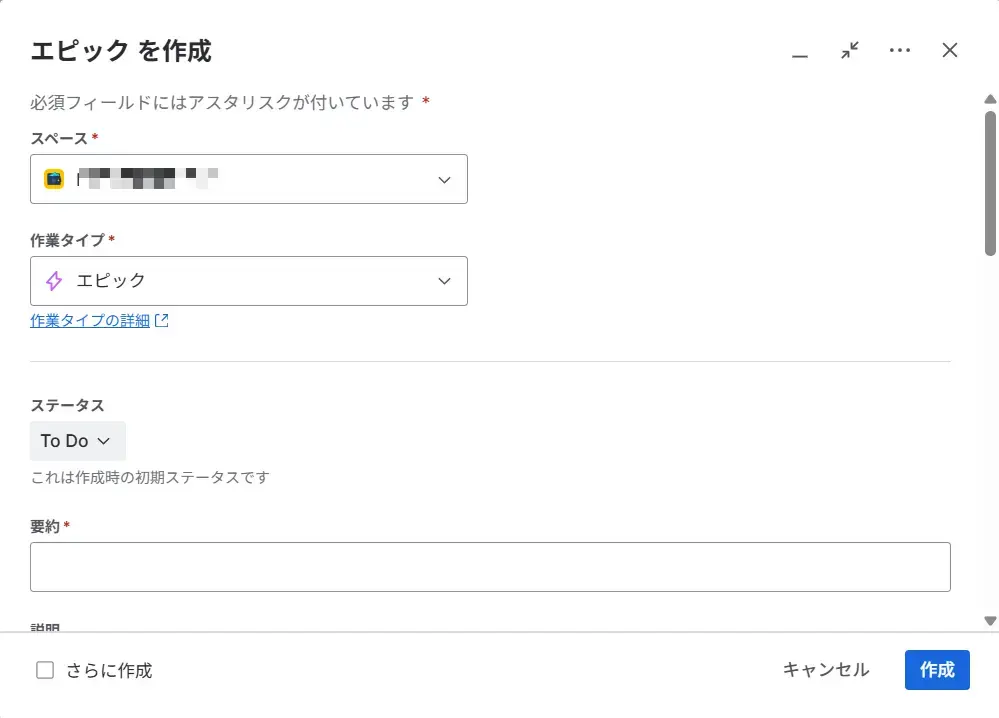Click the scrollbar up arrow

(x=990, y=98)
